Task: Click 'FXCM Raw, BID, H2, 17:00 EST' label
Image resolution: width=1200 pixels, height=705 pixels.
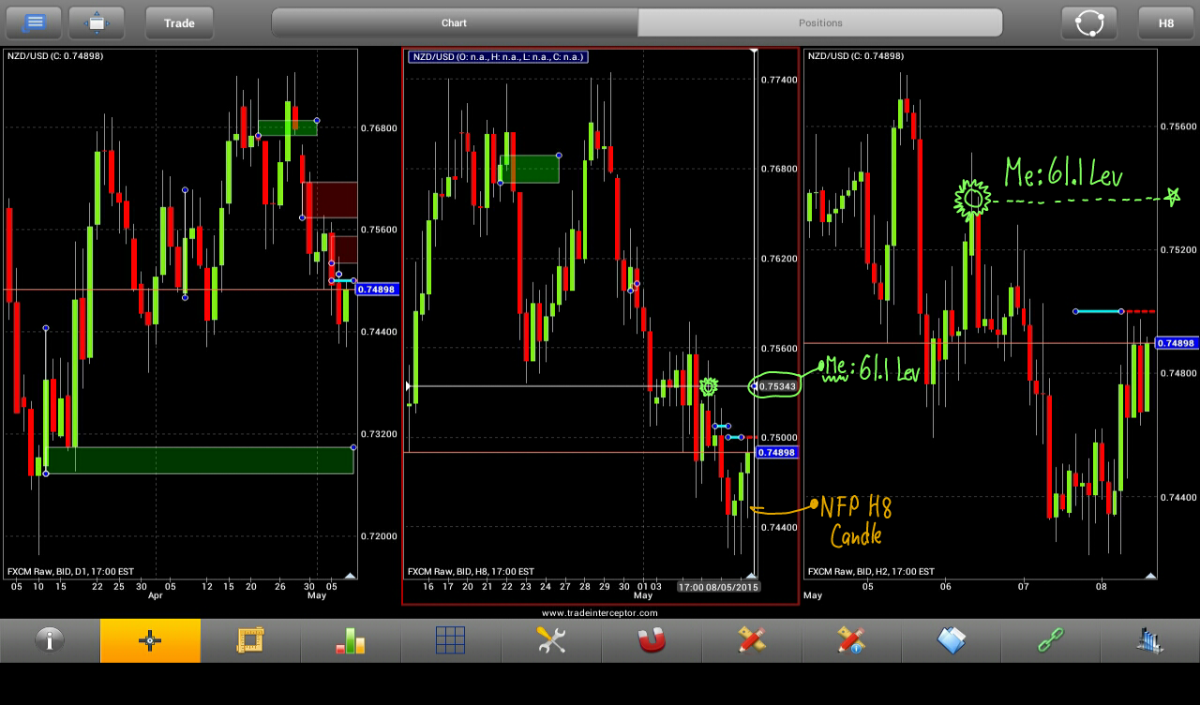Action: click(x=872, y=571)
